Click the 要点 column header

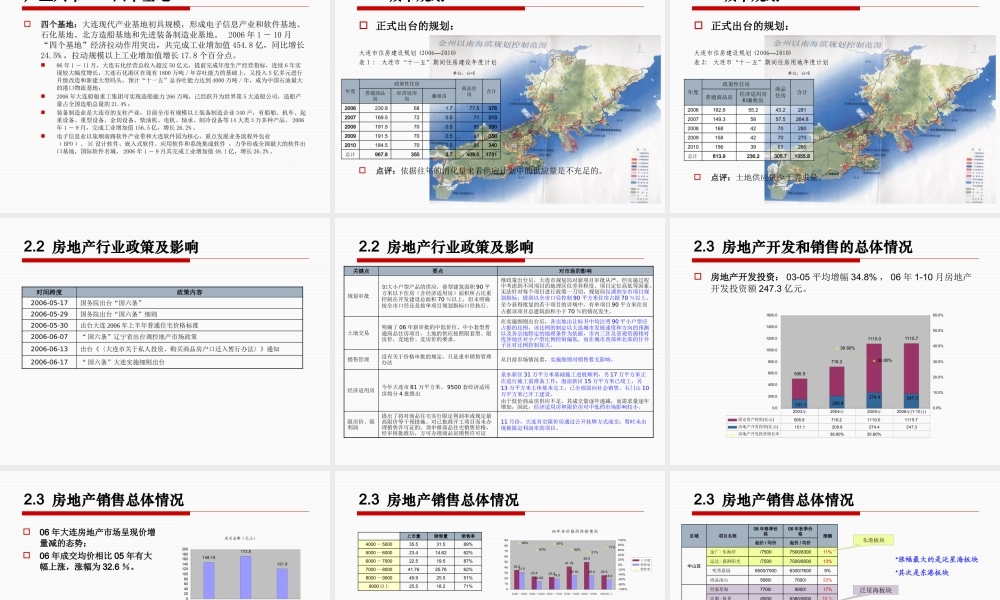(438, 271)
